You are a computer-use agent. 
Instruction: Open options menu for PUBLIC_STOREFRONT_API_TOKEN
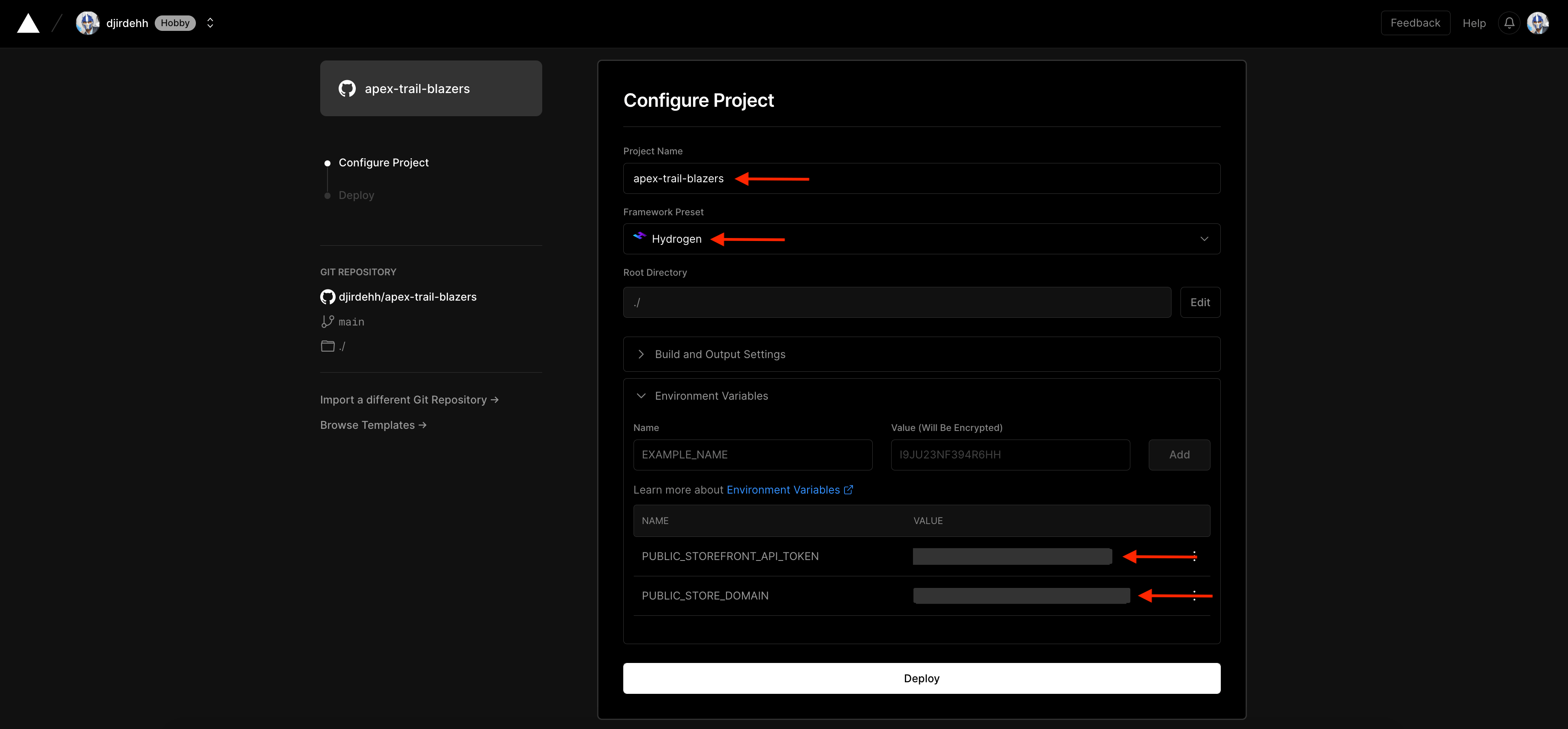pyautogui.click(x=1194, y=556)
